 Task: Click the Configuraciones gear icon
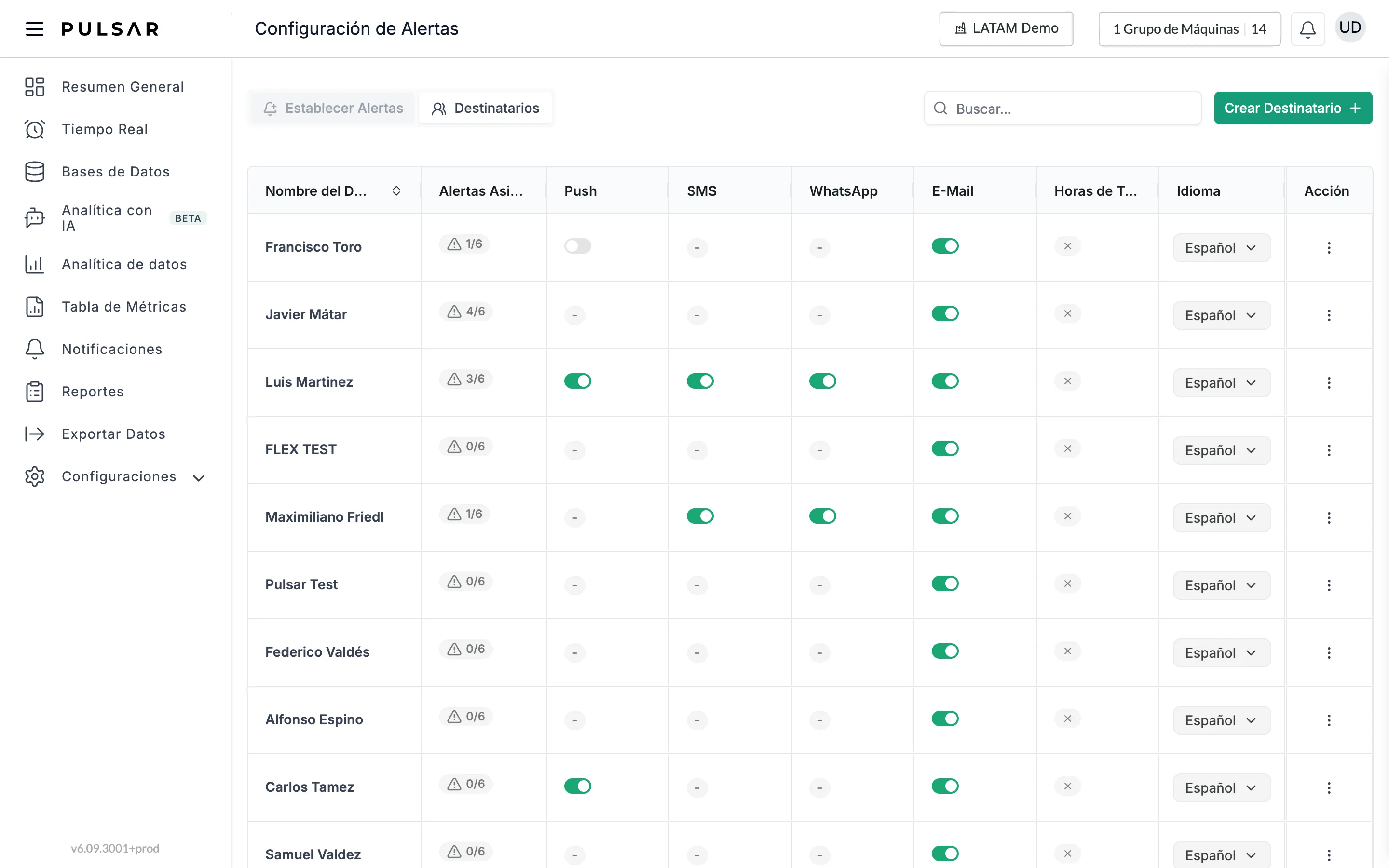coord(34,476)
